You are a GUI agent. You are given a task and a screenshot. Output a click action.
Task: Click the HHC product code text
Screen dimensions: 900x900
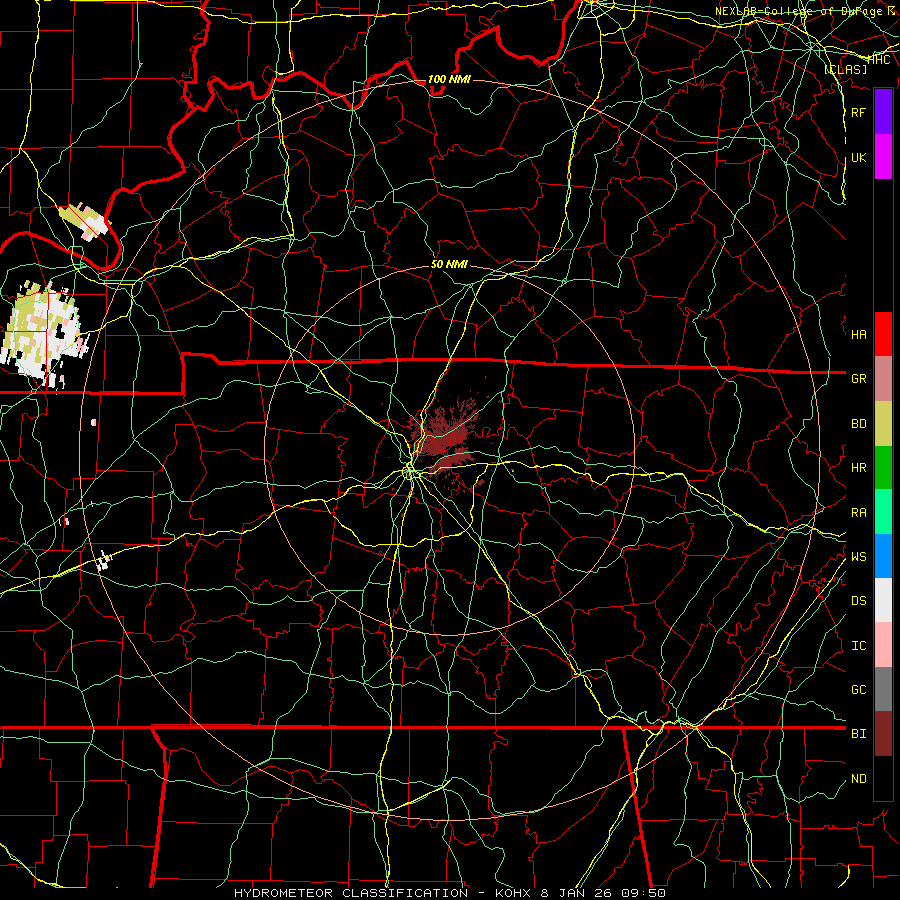tap(879, 60)
